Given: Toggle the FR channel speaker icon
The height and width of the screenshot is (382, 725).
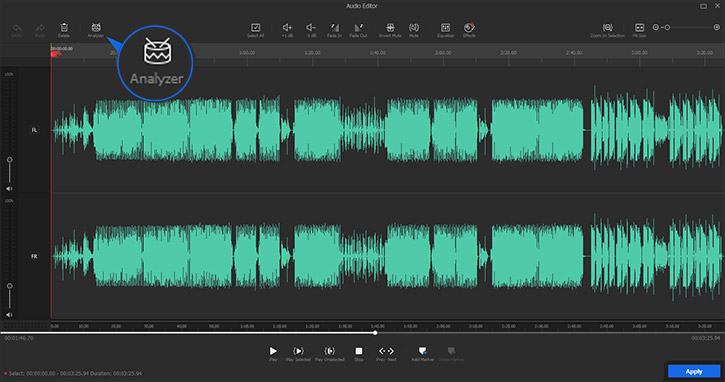Looking at the screenshot, I should [x=9, y=315].
